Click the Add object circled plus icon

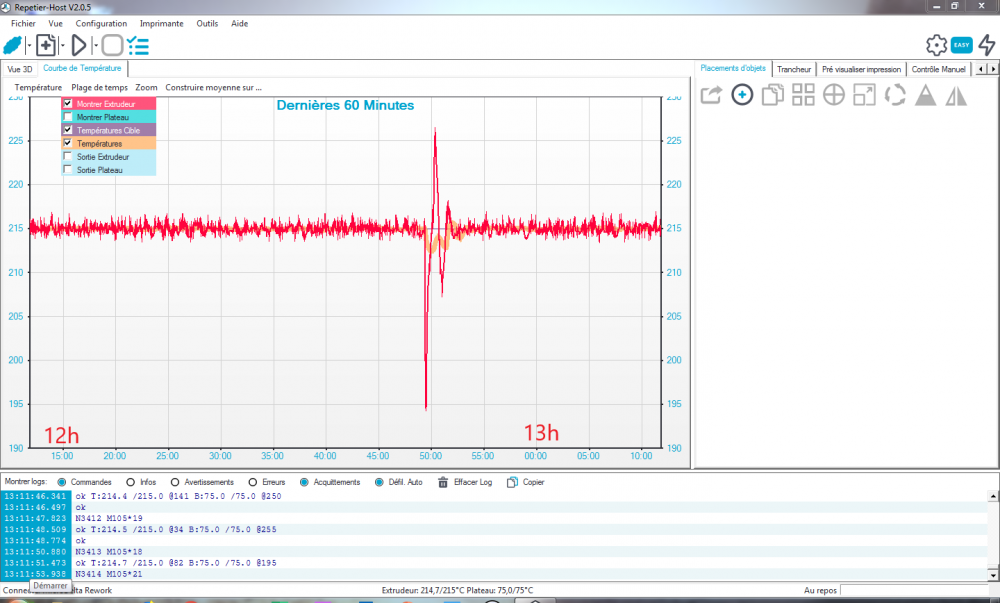[x=742, y=96]
